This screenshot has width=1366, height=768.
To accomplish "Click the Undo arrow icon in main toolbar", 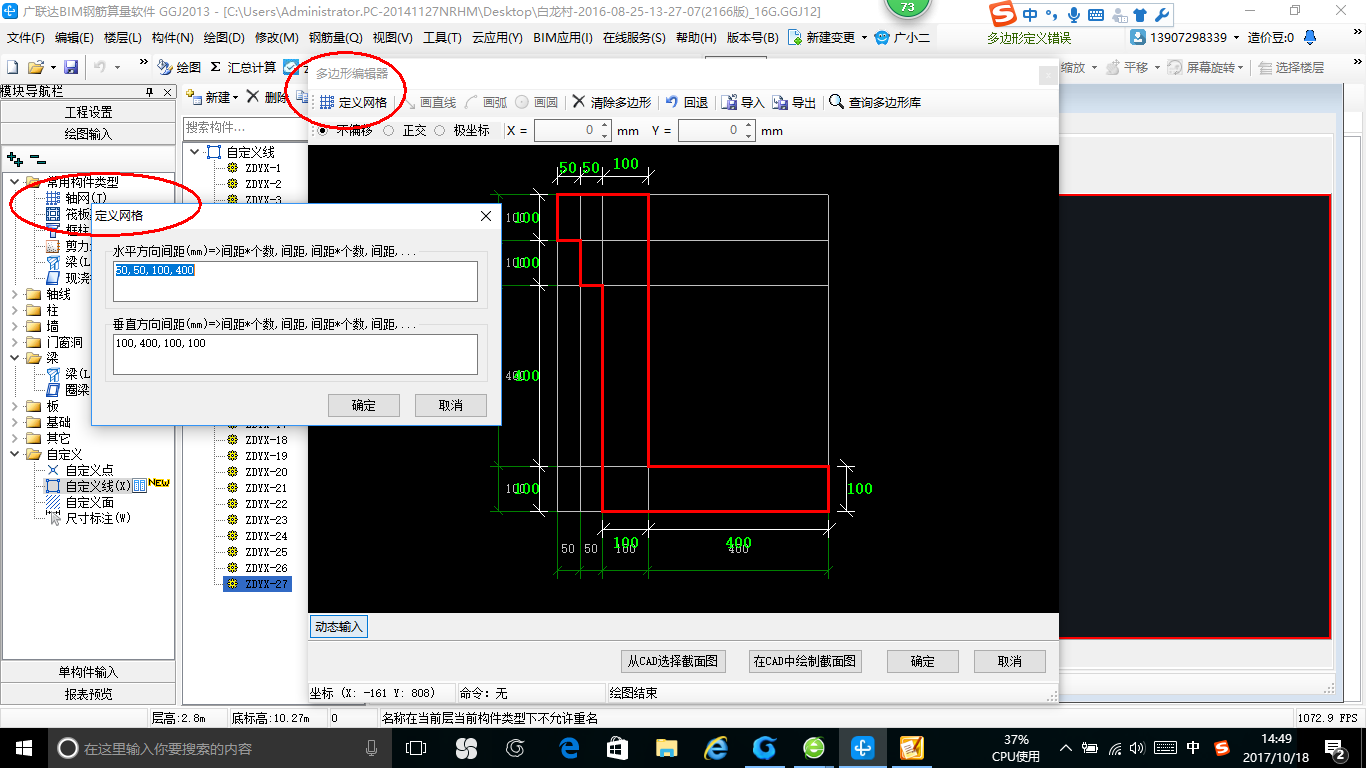I will pyautogui.click(x=100, y=67).
